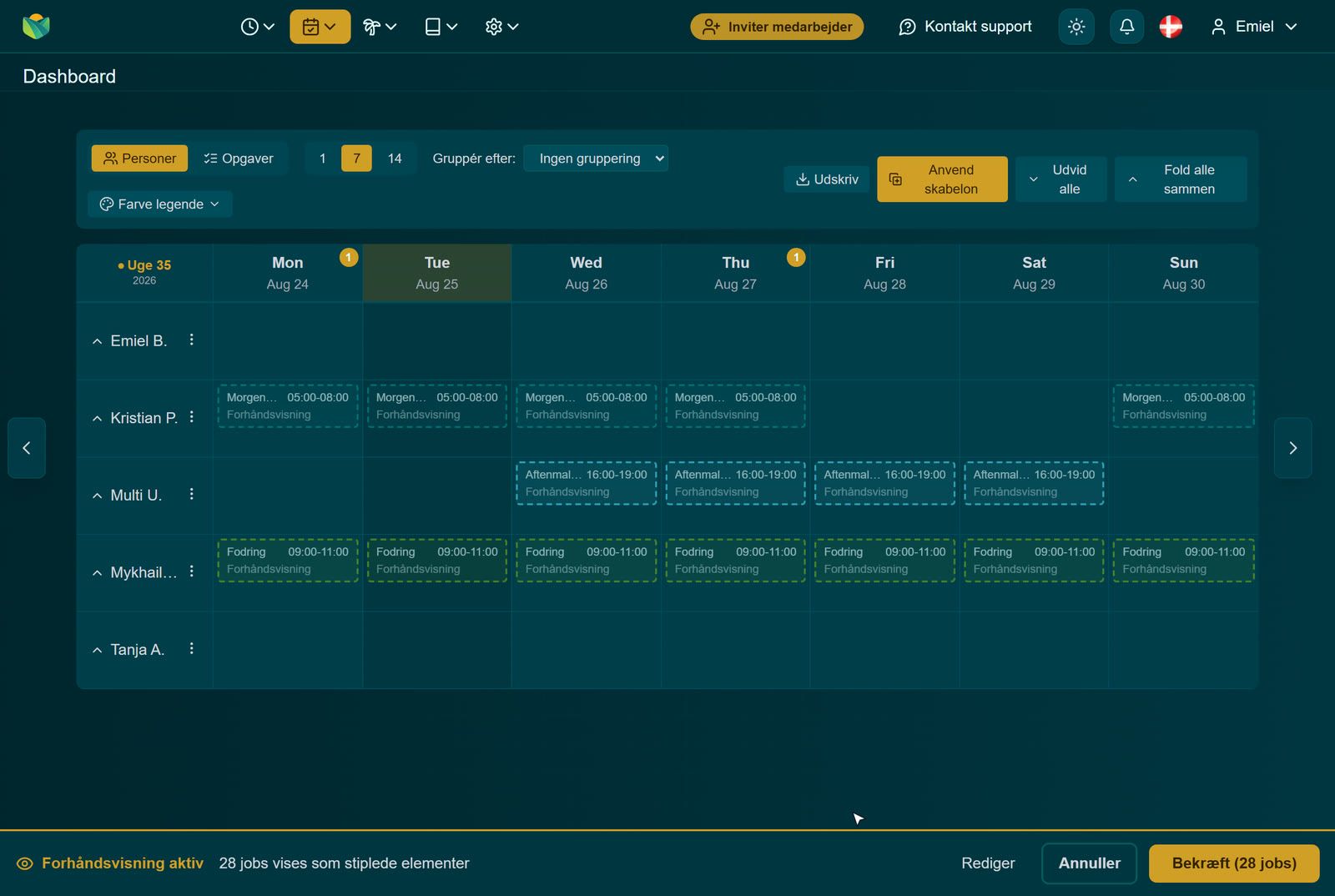Image resolution: width=1335 pixels, height=896 pixels.
Task: Switch to Opgaver view
Action: click(x=239, y=159)
